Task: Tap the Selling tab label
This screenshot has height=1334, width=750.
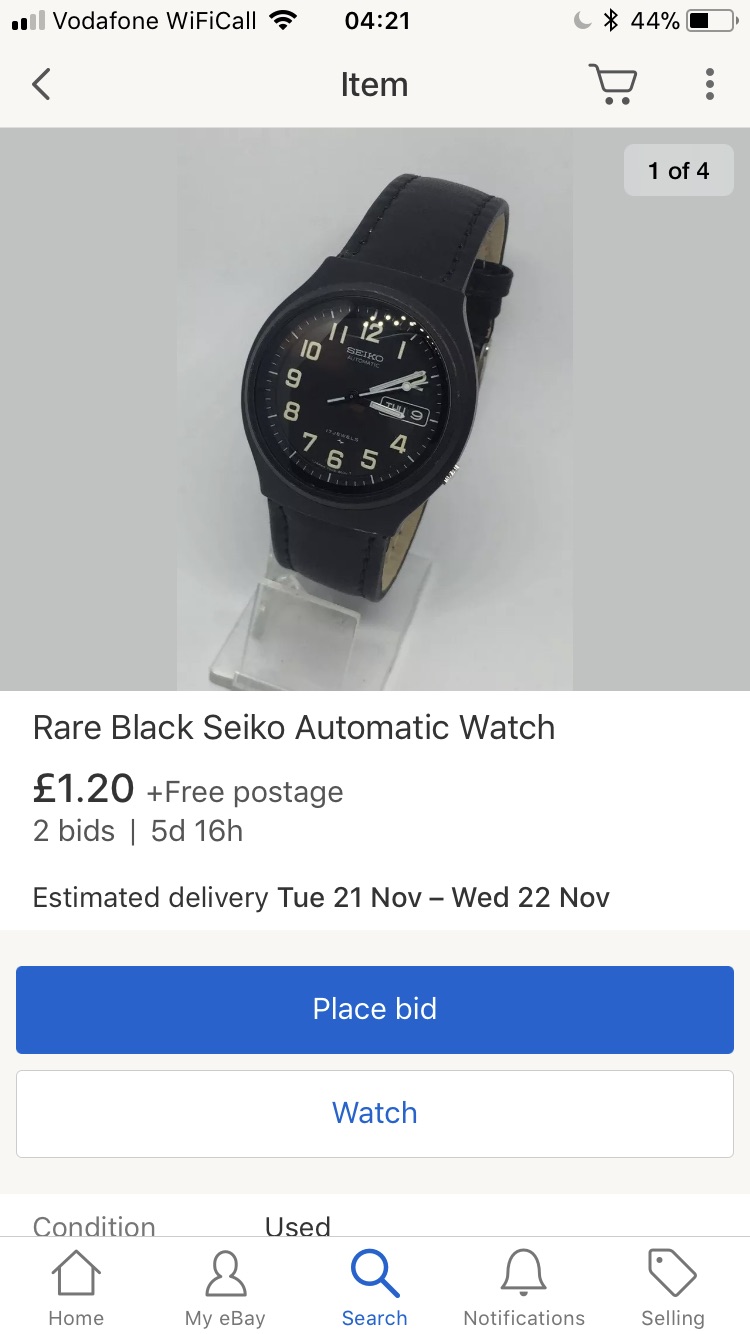Action: (x=673, y=1318)
